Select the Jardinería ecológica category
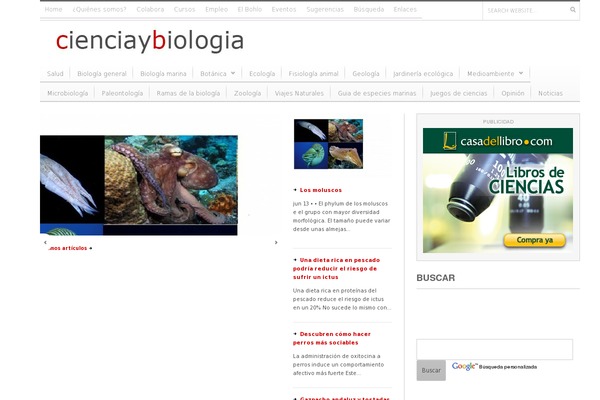 tap(423, 73)
